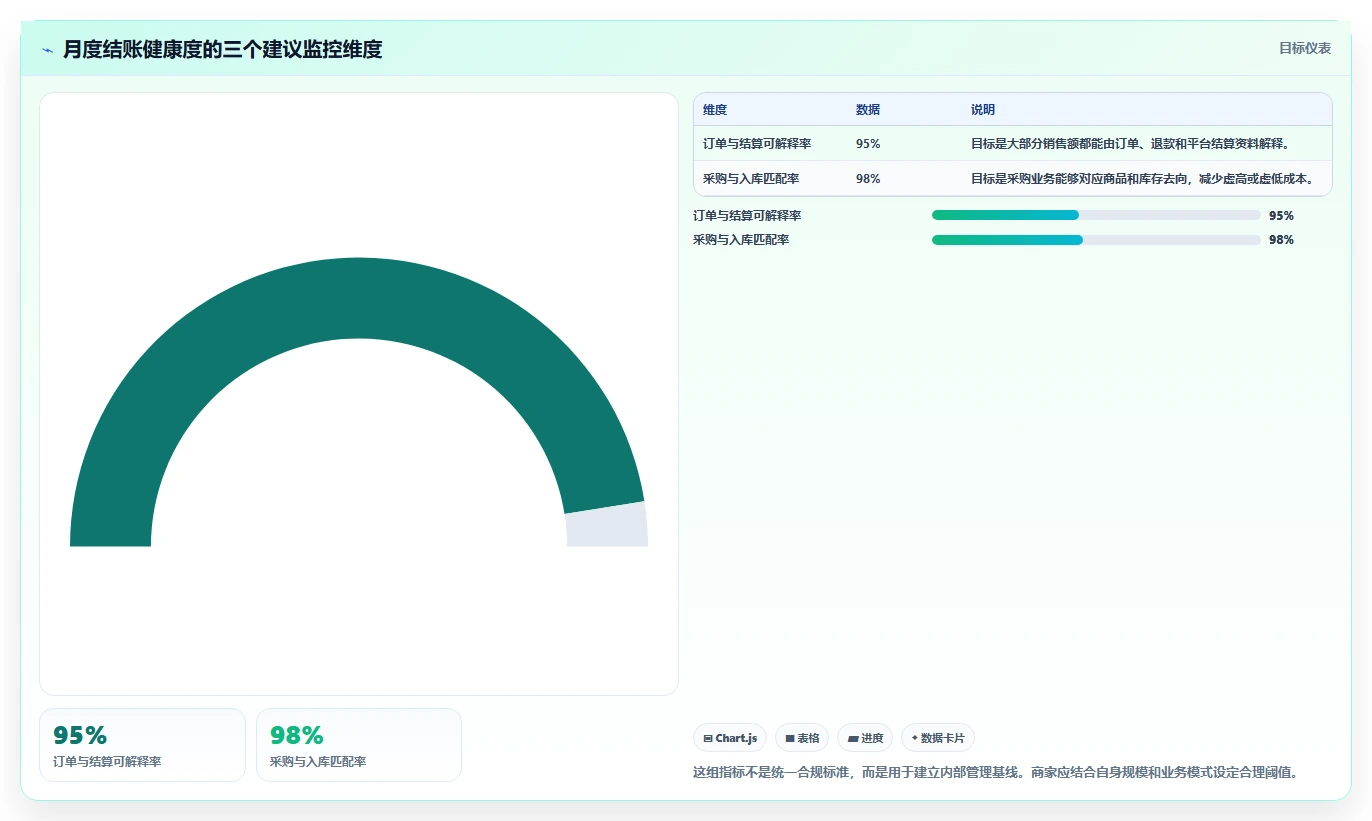
Task: Click the 订单与结算可解释率 progress row label
Action: coord(747,216)
